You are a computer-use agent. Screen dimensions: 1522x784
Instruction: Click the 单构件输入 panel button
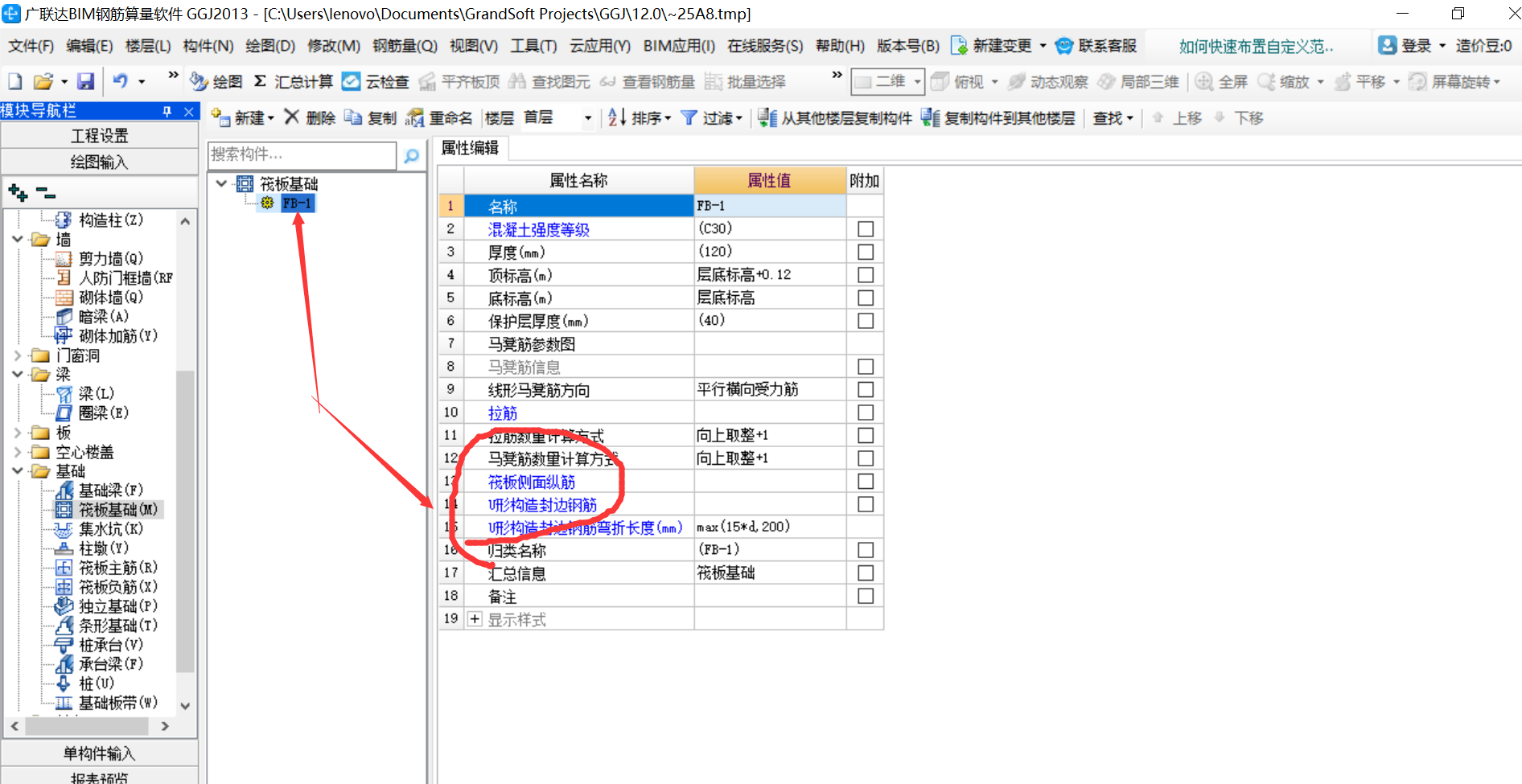tap(100, 753)
